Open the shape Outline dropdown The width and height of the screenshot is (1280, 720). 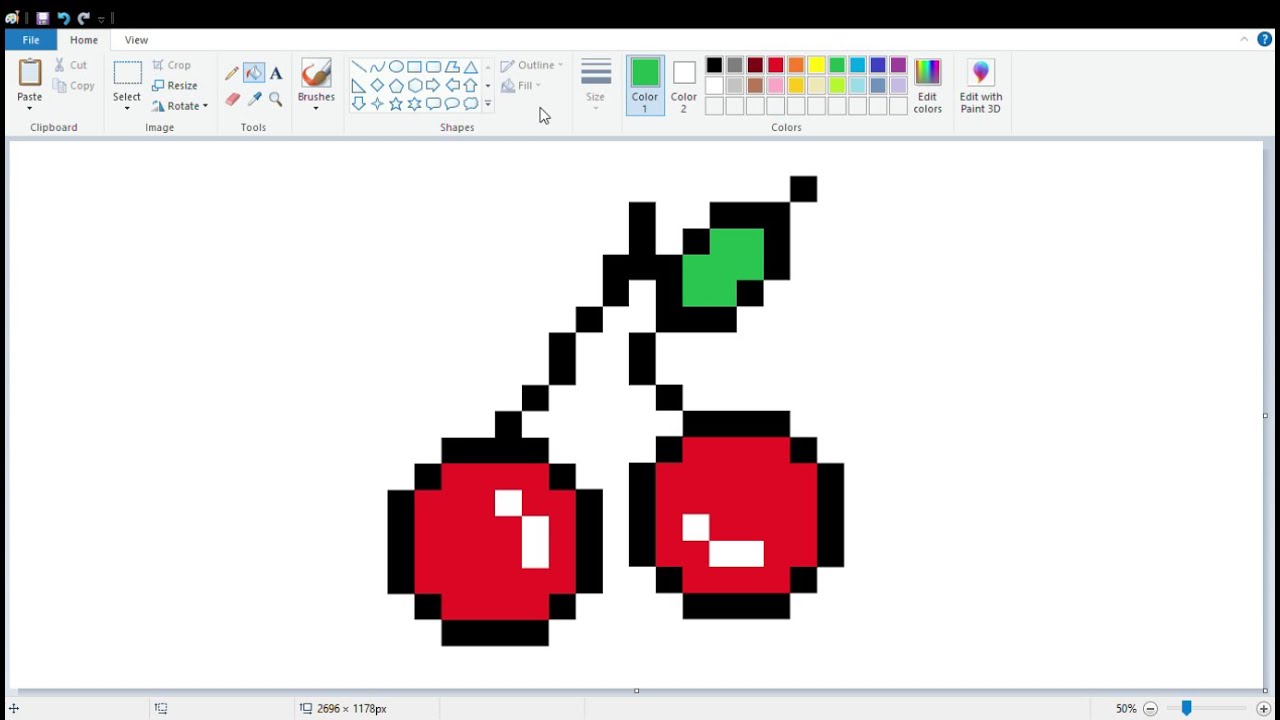pyautogui.click(x=532, y=65)
